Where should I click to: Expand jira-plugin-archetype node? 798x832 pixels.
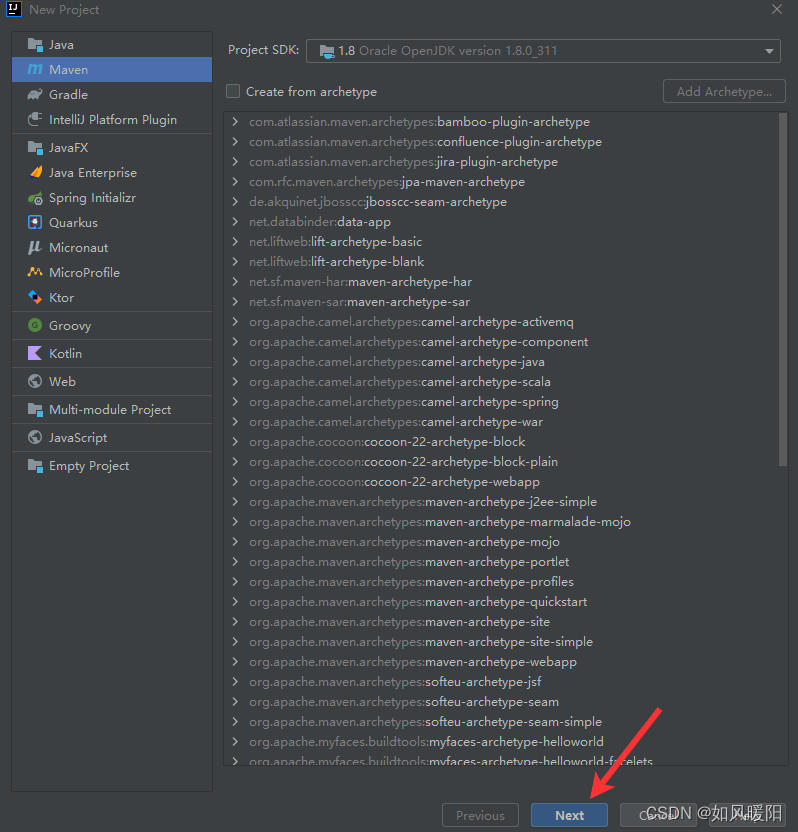(235, 162)
